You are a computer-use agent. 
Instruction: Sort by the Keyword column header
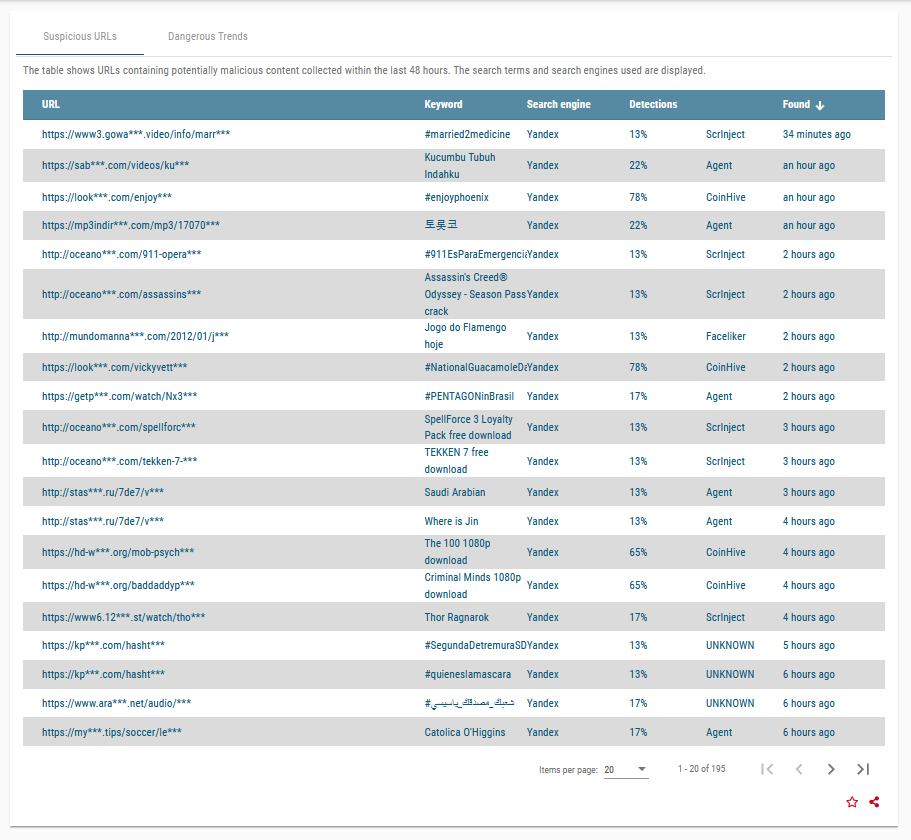pos(443,105)
